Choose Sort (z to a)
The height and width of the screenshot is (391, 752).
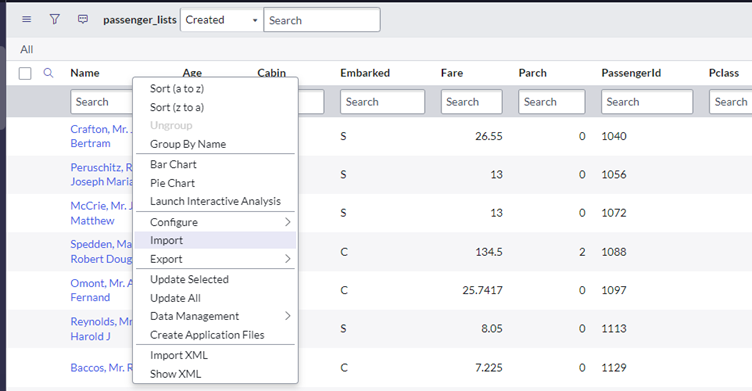click(x=177, y=107)
